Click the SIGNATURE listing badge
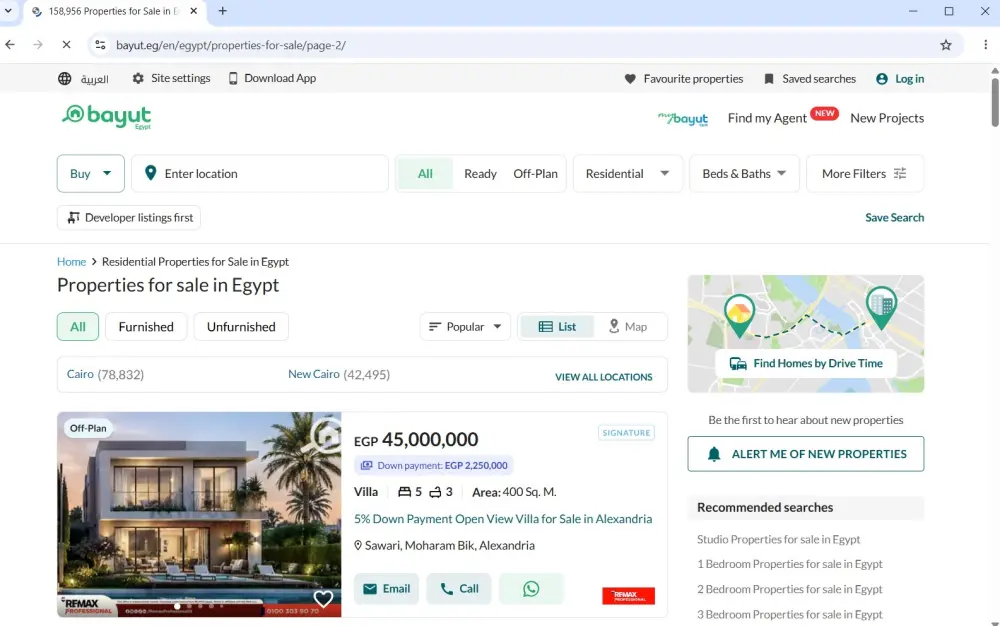This screenshot has width=1000, height=626. (x=626, y=433)
